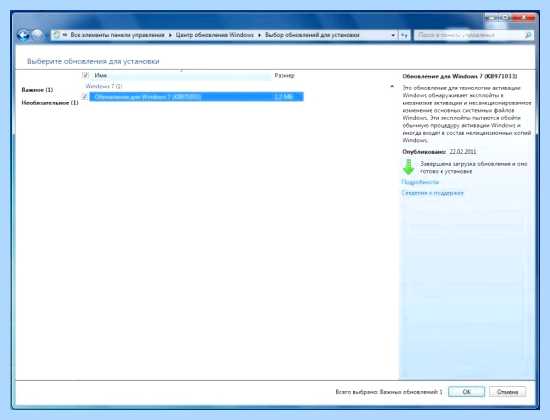This screenshot has width=550, height=420.
Task: Open 'Центр обновления Windows' breadcrumb
Action: 215,35
